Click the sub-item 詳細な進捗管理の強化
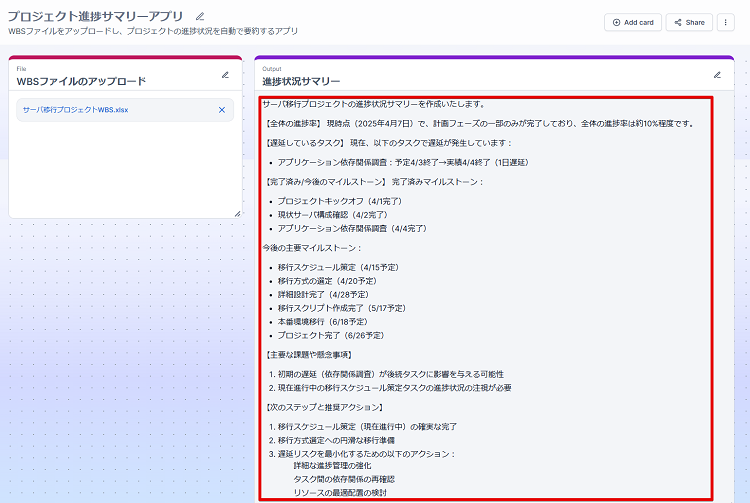 click(x=332, y=466)
